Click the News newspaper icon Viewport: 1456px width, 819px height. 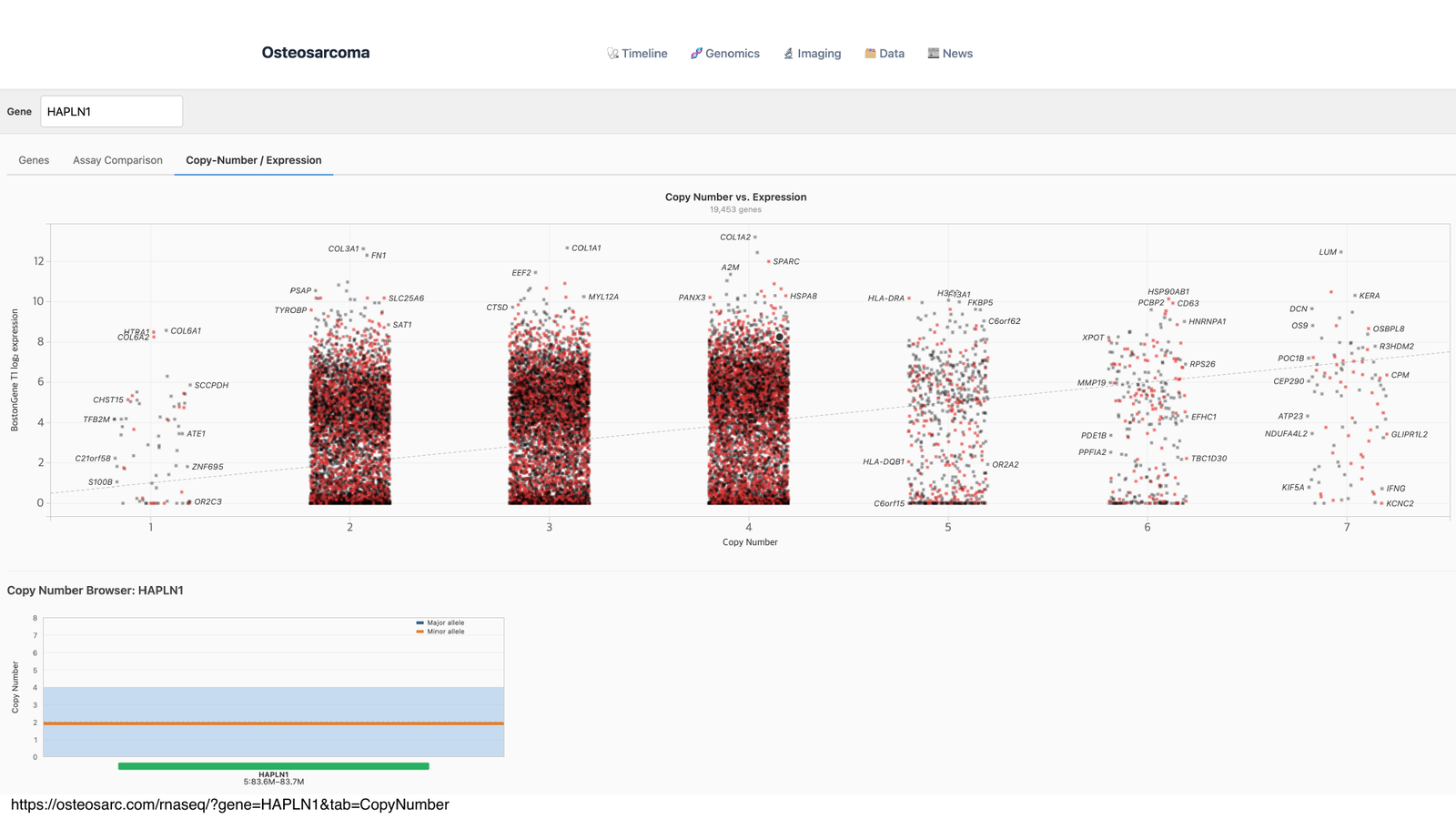[933, 54]
